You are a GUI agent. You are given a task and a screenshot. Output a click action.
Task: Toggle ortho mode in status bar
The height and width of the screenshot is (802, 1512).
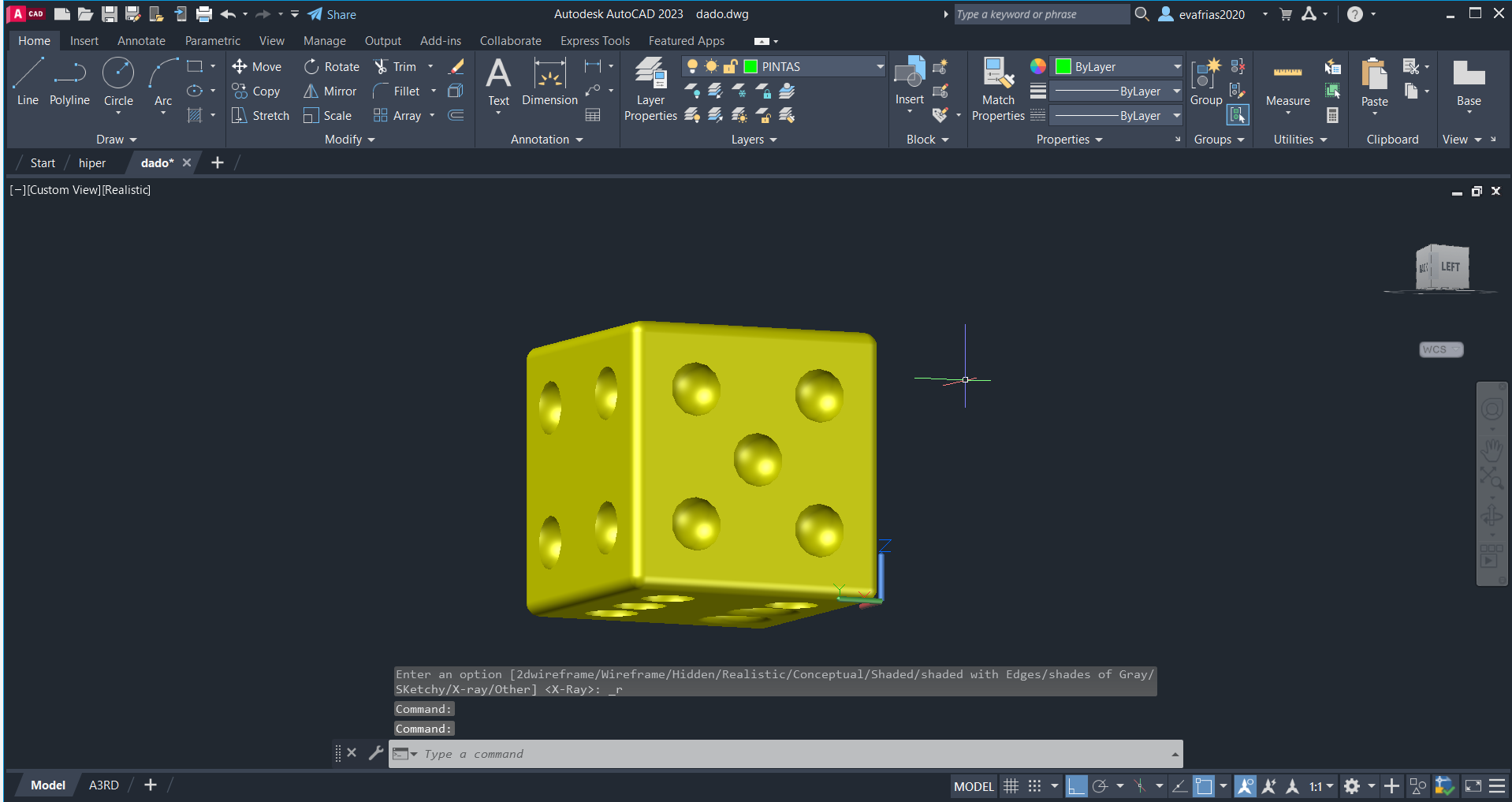point(1076,786)
